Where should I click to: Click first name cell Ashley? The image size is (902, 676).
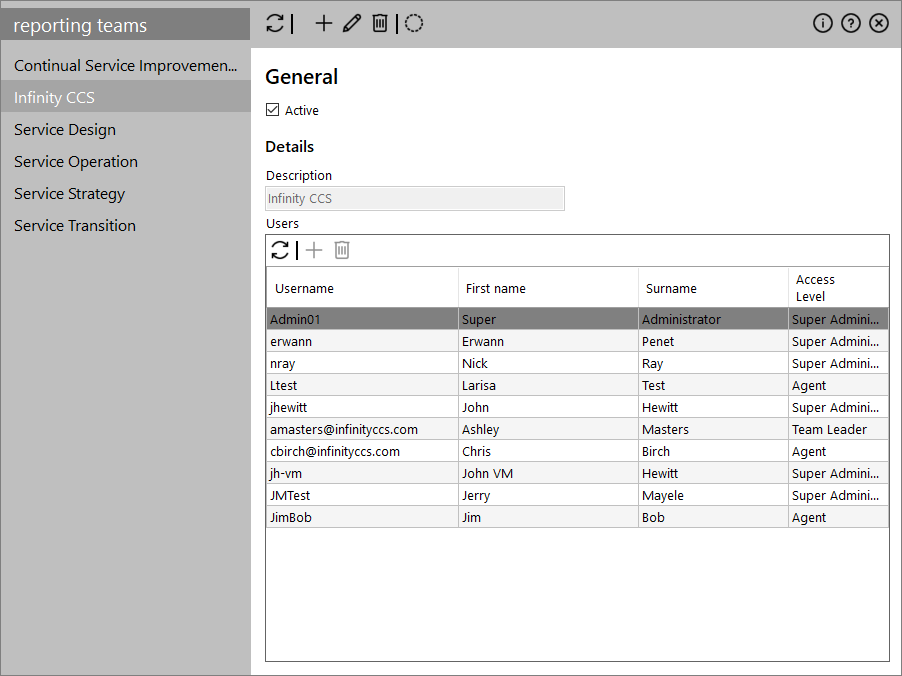pyautogui.click(x=548, y=429)
